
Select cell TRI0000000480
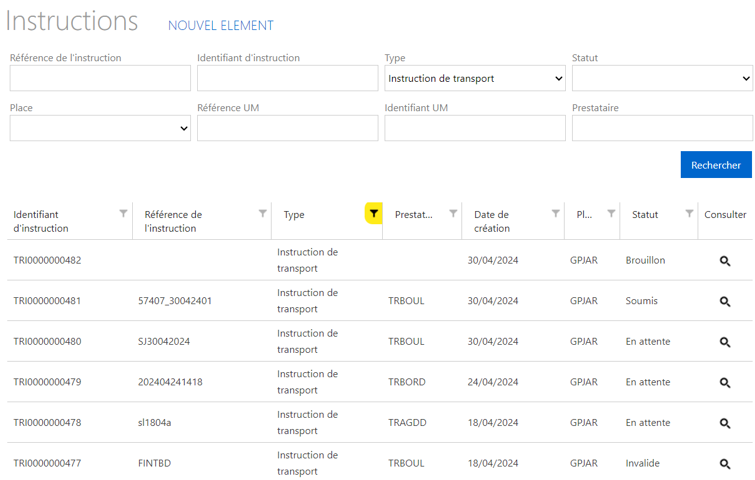tap(47, 341)
